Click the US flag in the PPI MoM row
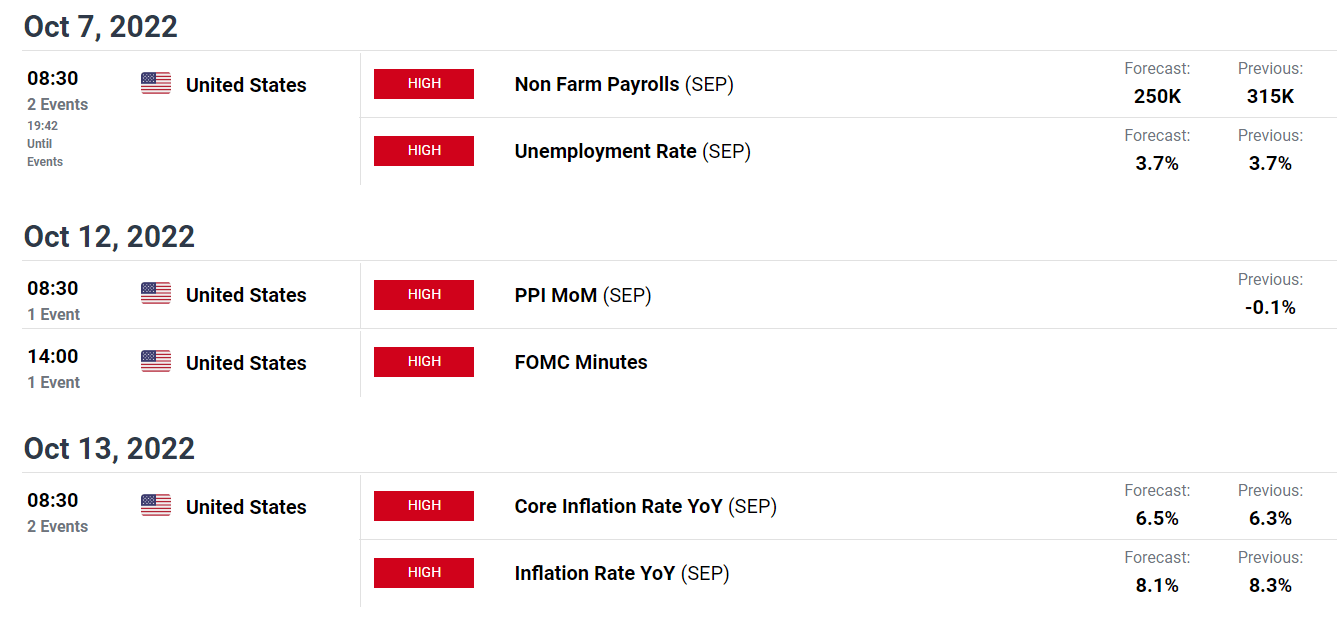 click(156, 294)
